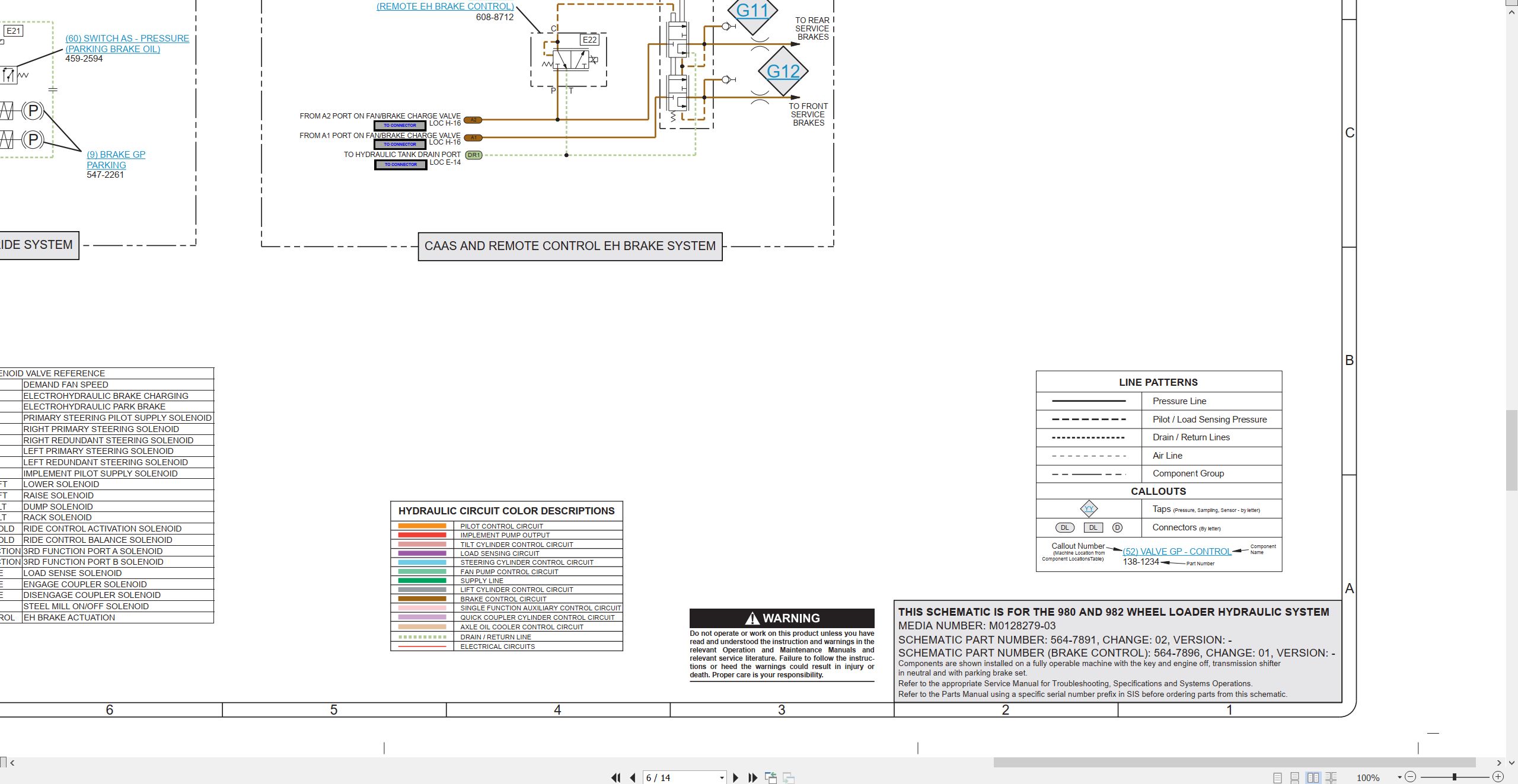Click the STEERING CYLINDER CONTROL CIRCUIT blue swatch

pos(422,562)
